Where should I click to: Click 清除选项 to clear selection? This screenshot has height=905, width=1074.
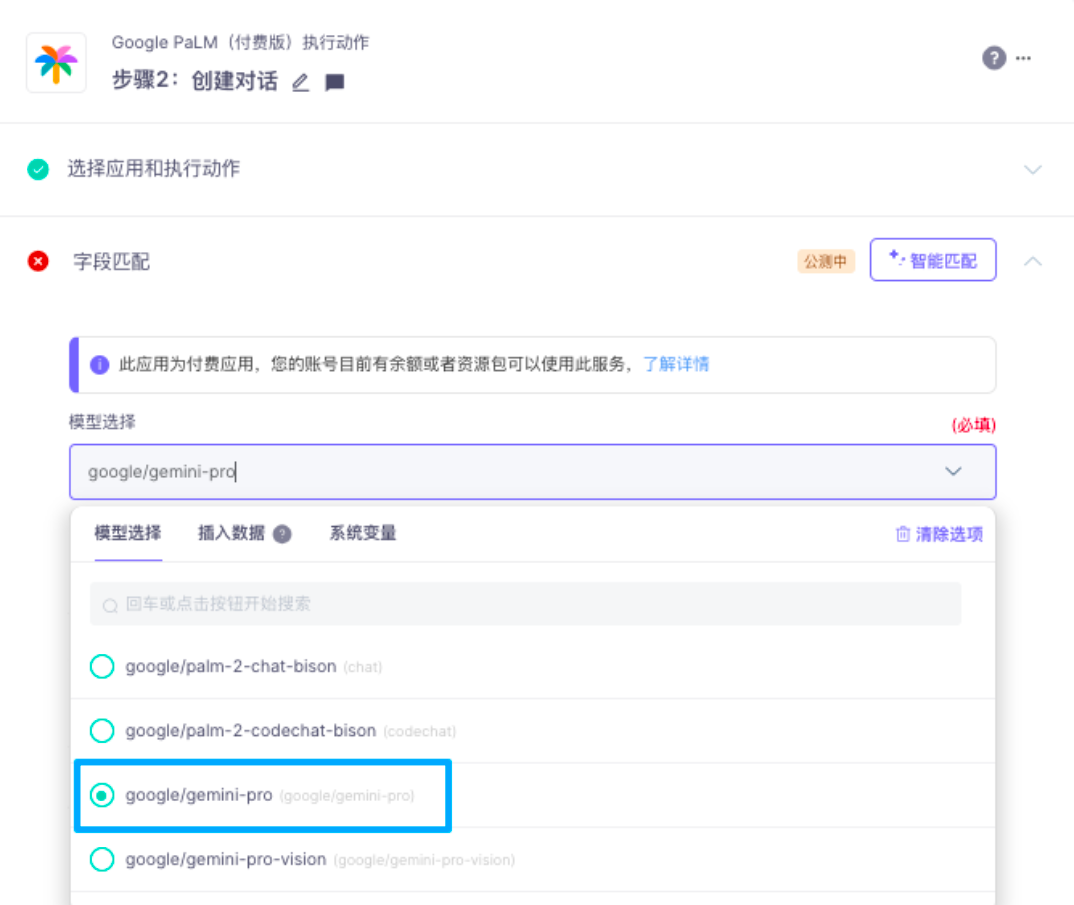[x=939, y=534]
